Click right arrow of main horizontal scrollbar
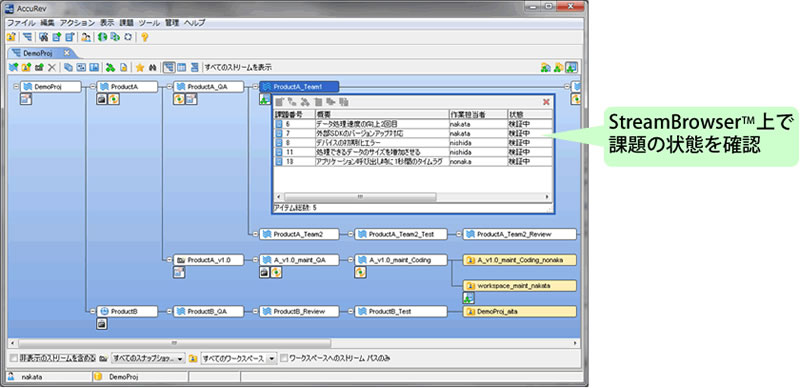The width and height of the screenshot is (800, 388). [576, 343]
